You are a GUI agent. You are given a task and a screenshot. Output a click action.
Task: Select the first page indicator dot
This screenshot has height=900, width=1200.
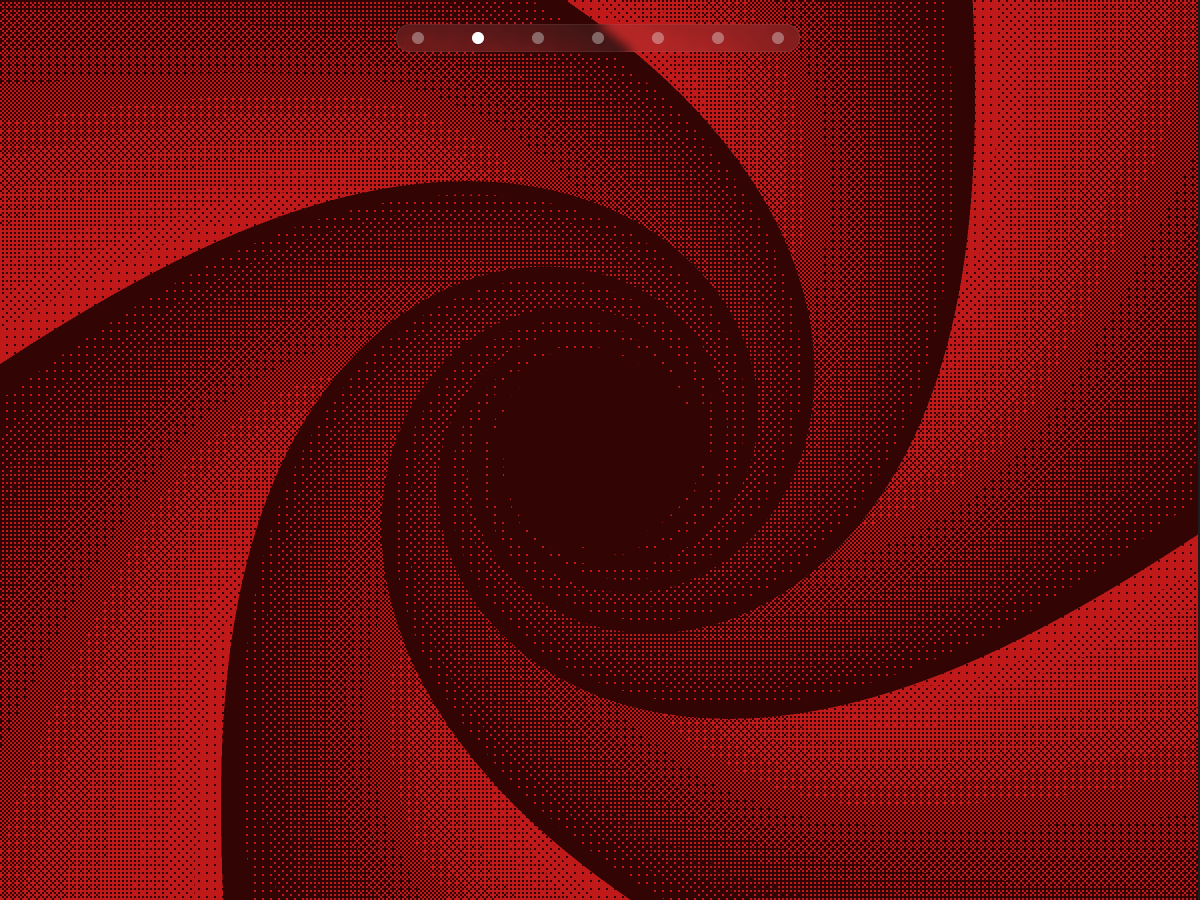418,38
